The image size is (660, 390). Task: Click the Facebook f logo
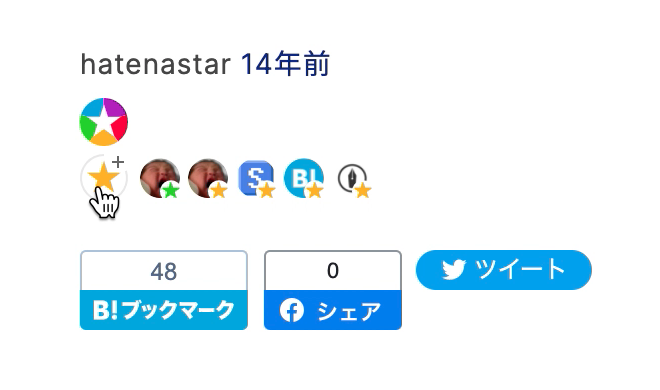(x=292, y=310)
